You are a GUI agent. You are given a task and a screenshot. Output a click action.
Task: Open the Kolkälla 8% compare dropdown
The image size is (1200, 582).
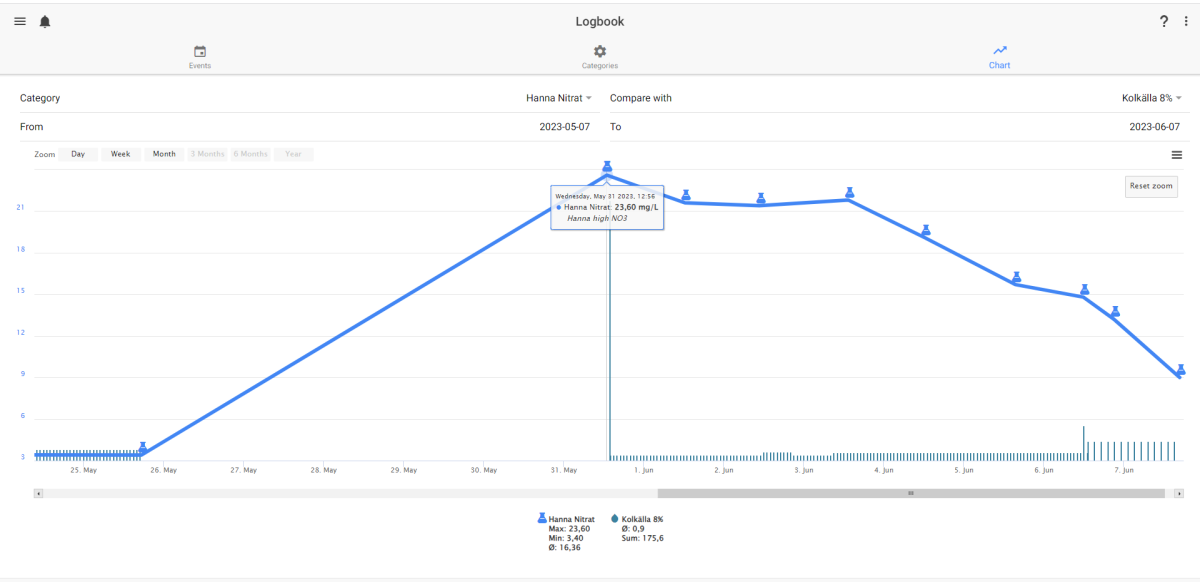pos(1151,98)
